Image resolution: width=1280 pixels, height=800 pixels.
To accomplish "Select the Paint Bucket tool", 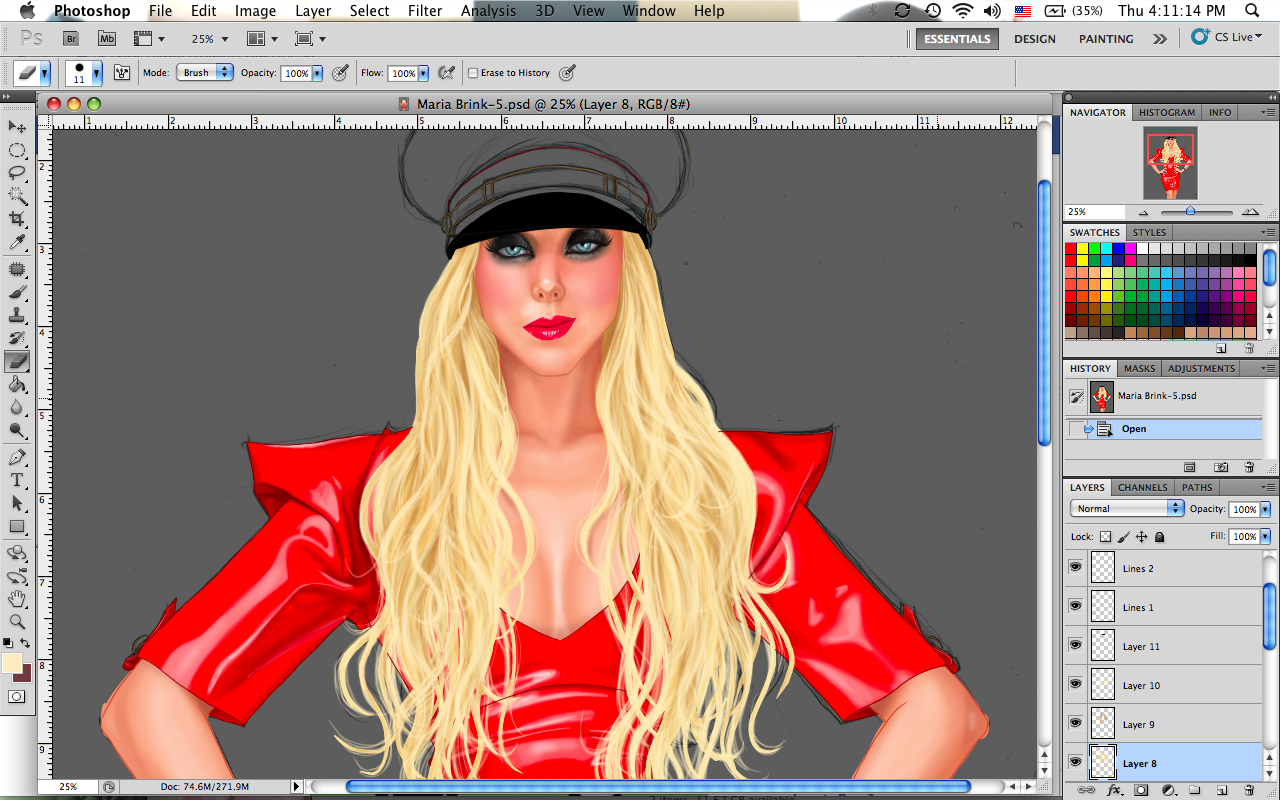I will pyautogui.click(x=17, y=385).
